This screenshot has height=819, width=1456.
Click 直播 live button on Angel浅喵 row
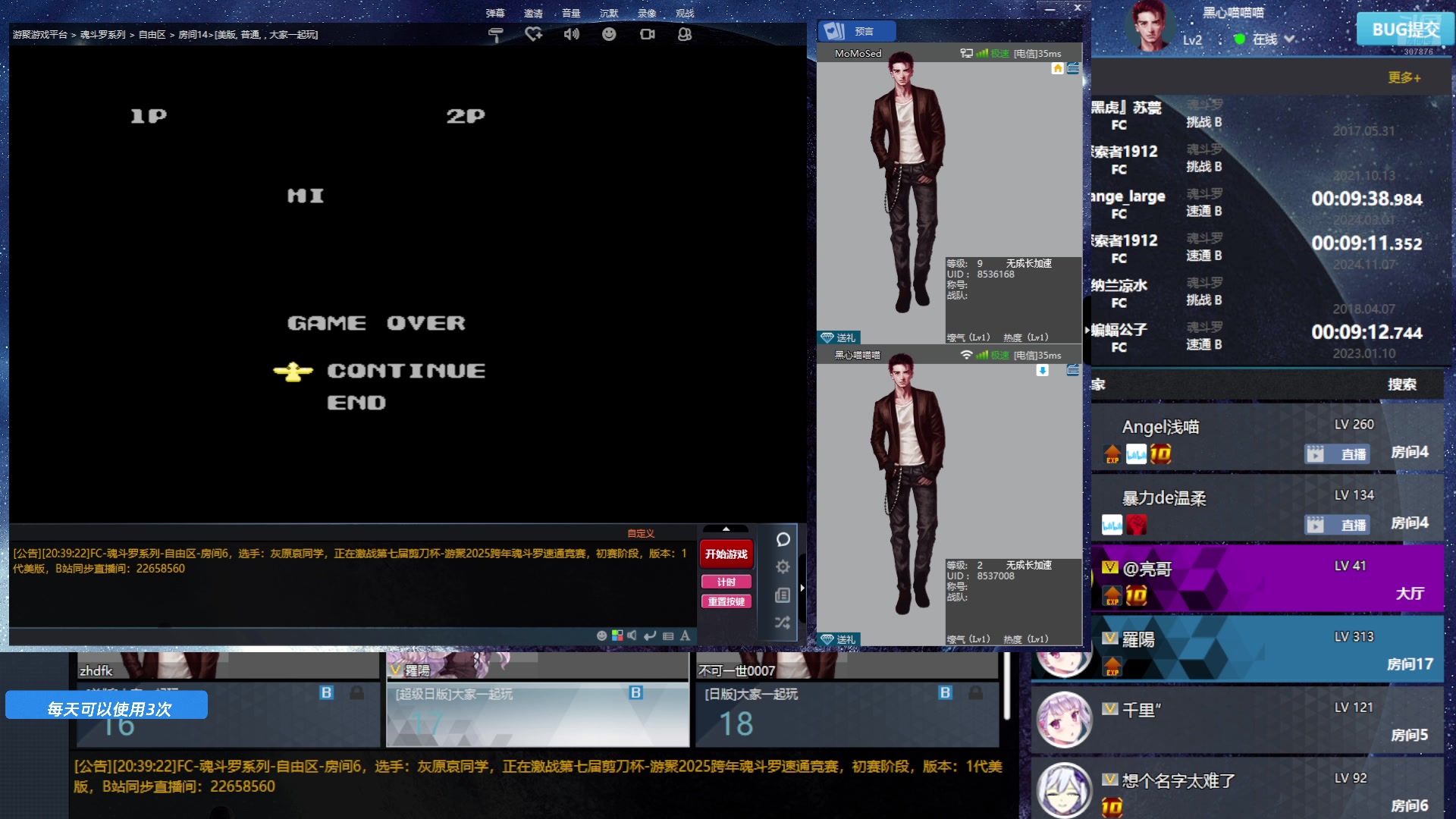coord(1338,454)
